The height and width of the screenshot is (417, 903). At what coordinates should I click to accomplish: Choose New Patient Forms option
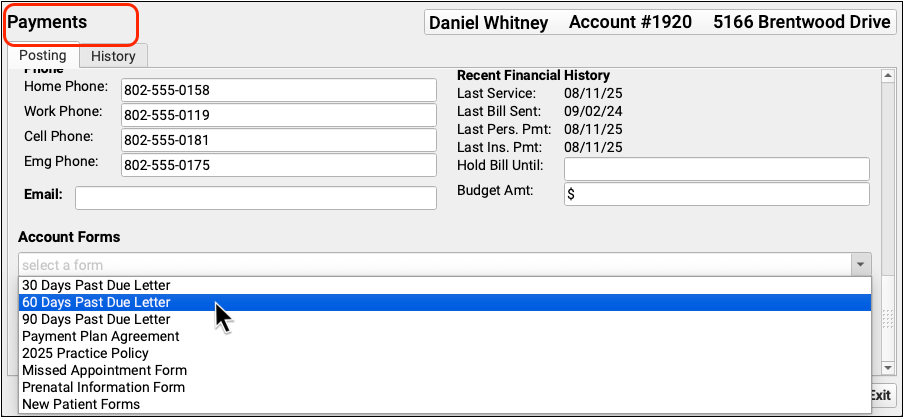tap(81, 404)
